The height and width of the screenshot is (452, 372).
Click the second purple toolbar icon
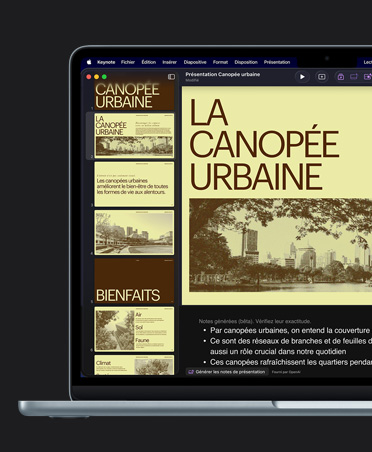[354, 77]
